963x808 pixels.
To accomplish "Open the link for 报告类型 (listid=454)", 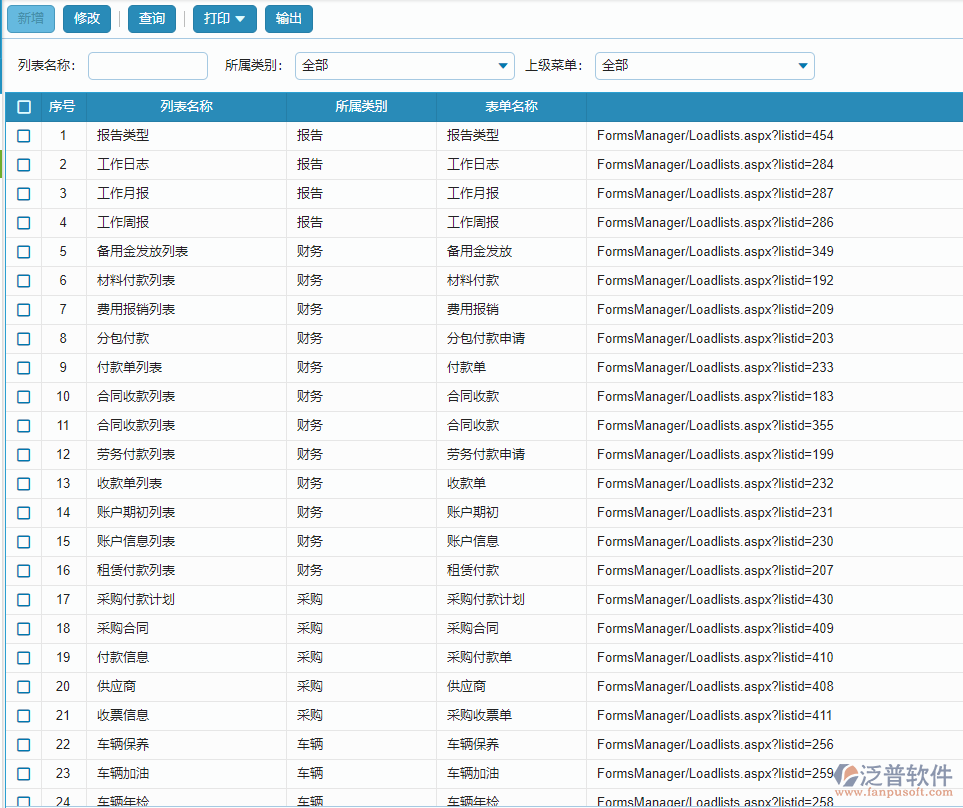I will pos(716,135).
